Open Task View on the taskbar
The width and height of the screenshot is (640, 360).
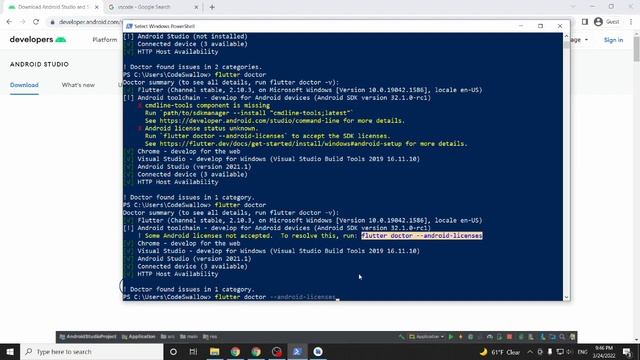pyautogui.click(x=193, y=351)
